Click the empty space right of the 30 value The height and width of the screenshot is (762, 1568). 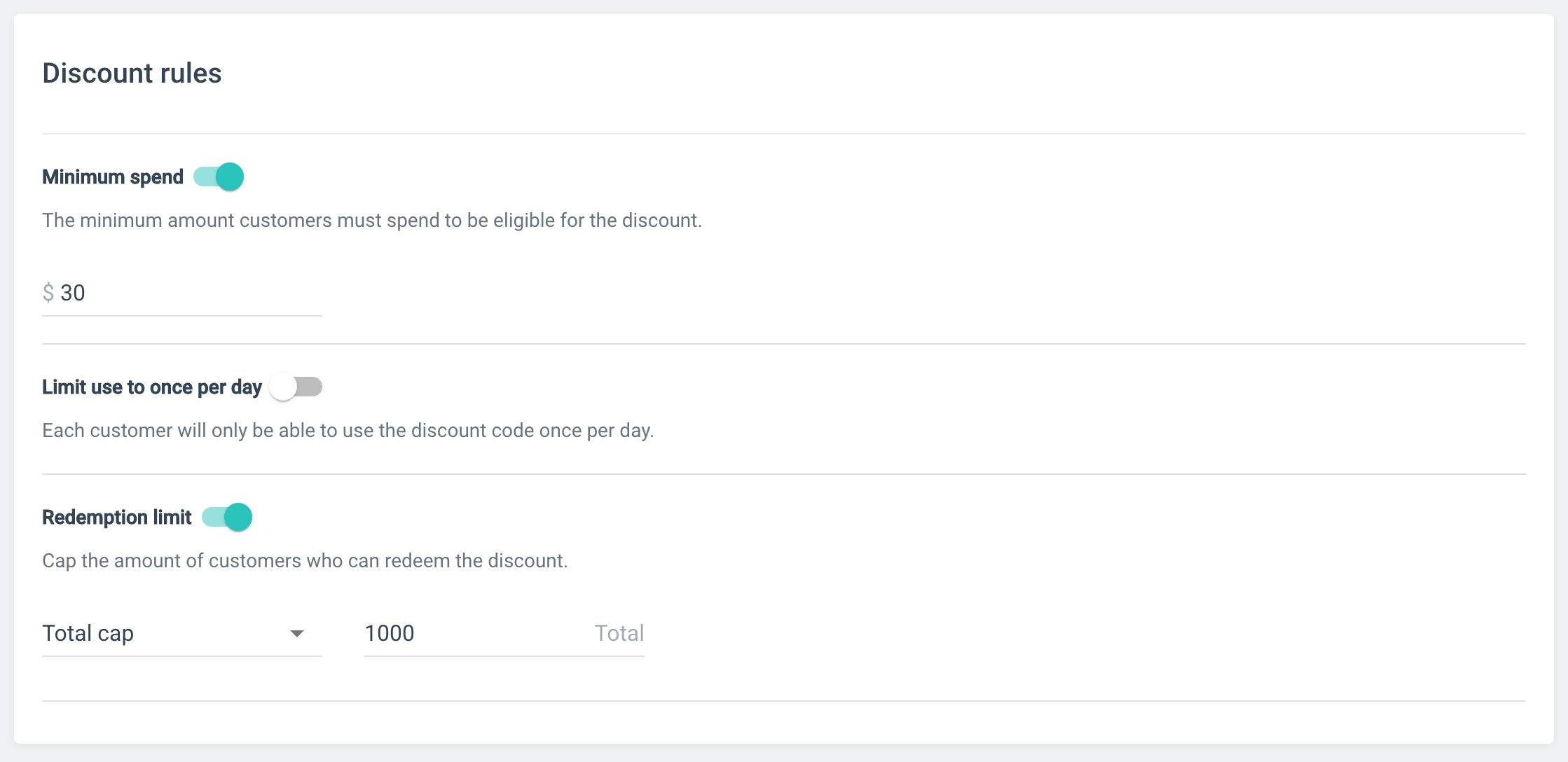click(x=210, y=293)
